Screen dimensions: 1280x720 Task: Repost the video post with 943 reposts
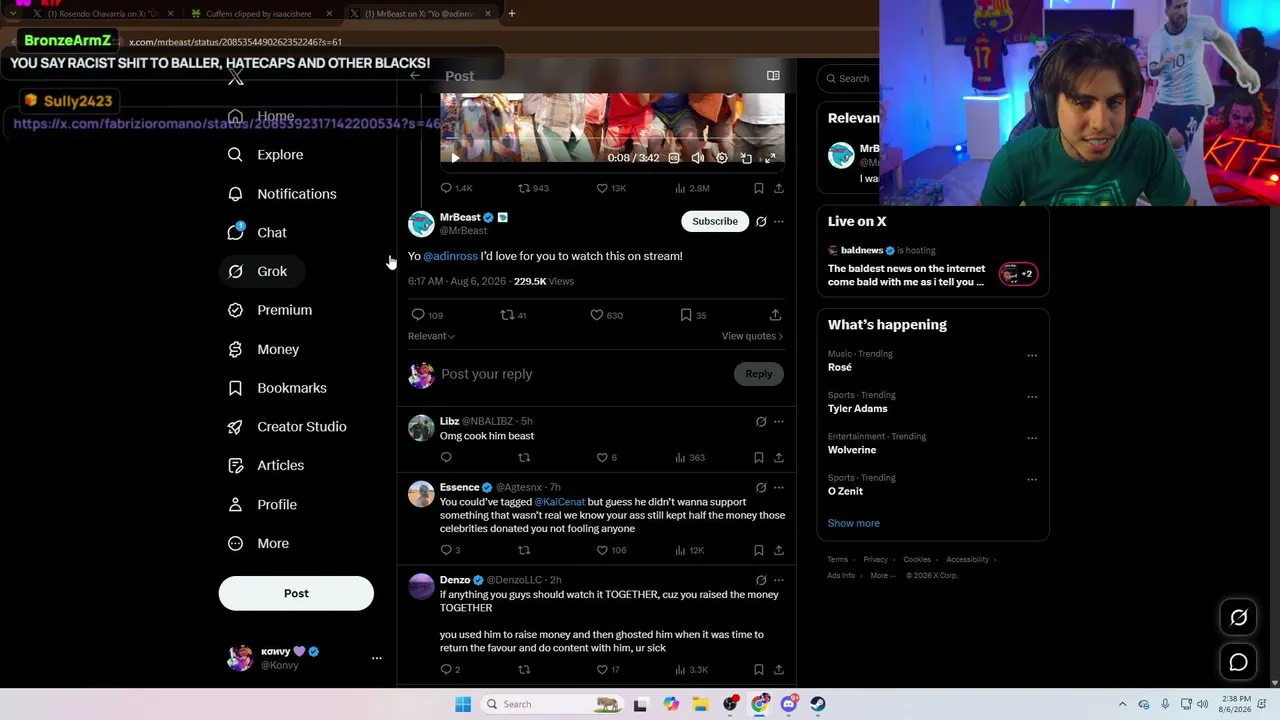(533, 188)
